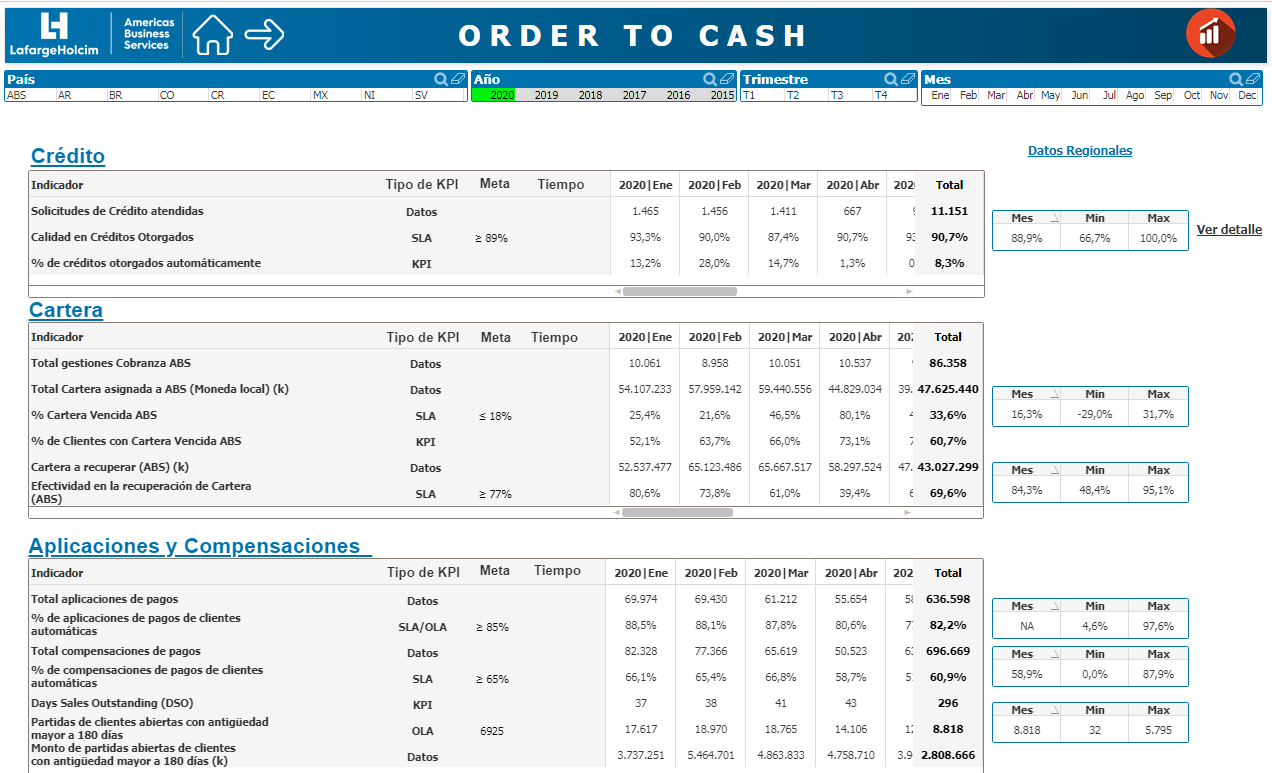Open the Datos Regionales link
Viewport: 1272px width, 773px height.
(x=1080, y=151)
